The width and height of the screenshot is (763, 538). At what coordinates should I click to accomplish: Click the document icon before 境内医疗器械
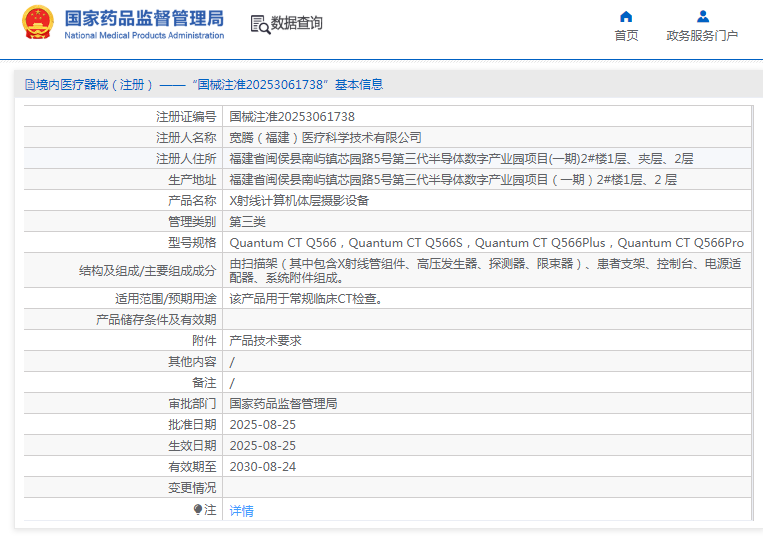[30, 85]
